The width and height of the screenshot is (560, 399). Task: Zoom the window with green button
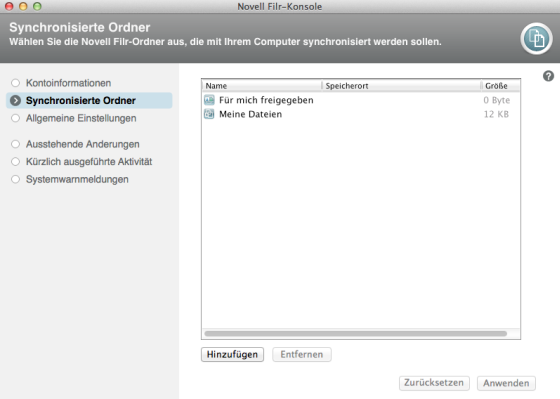(37, 6)
